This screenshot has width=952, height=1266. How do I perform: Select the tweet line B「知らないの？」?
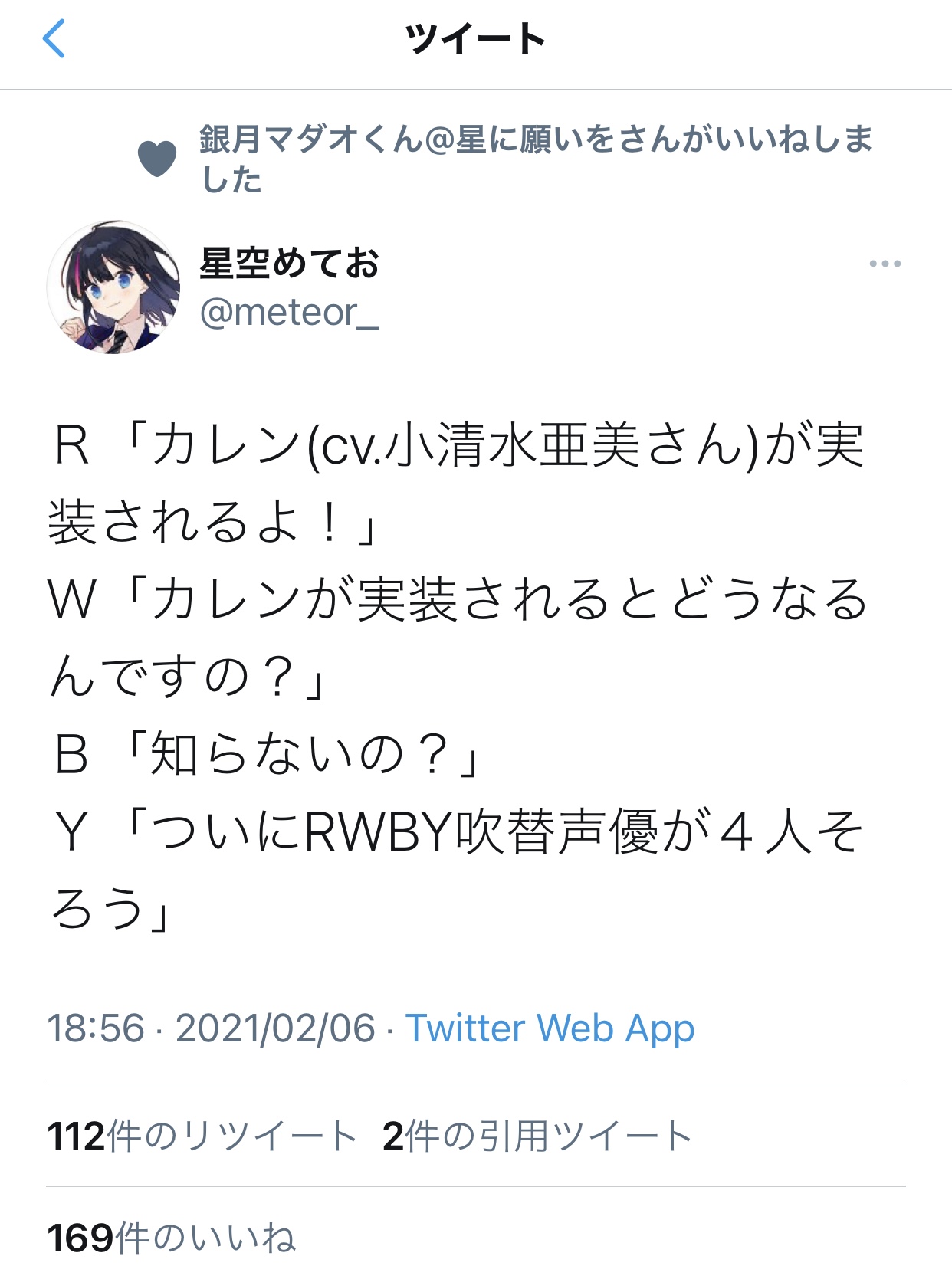pos(268,753)
